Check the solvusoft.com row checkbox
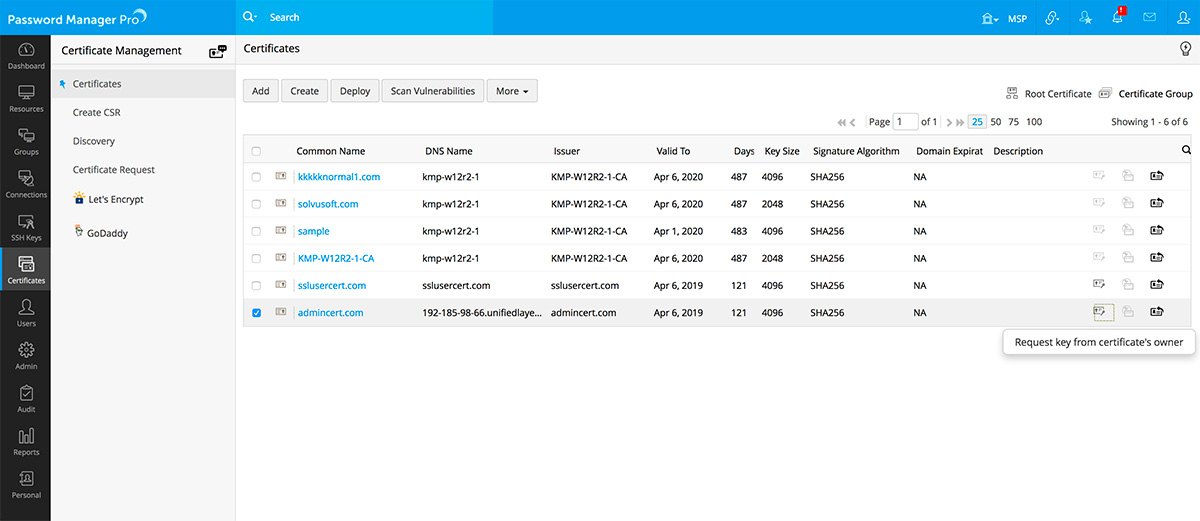Image resolution: width=1200 pixels, height=521 pixels. 256,204
